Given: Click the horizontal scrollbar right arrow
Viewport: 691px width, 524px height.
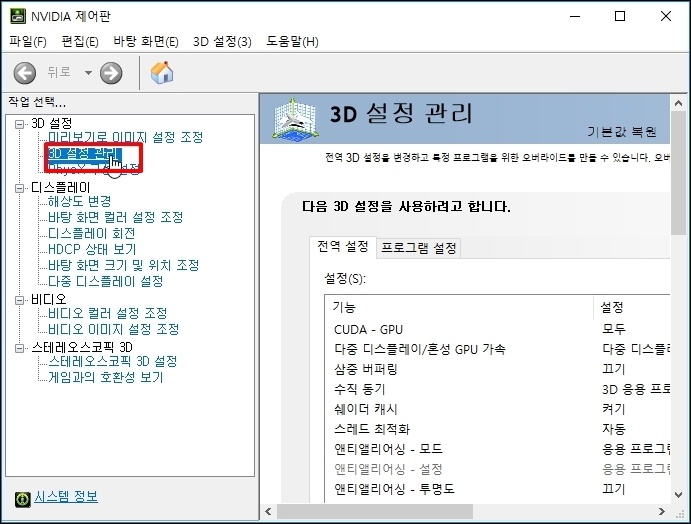Looking at the screenshot, I should 661,512.
